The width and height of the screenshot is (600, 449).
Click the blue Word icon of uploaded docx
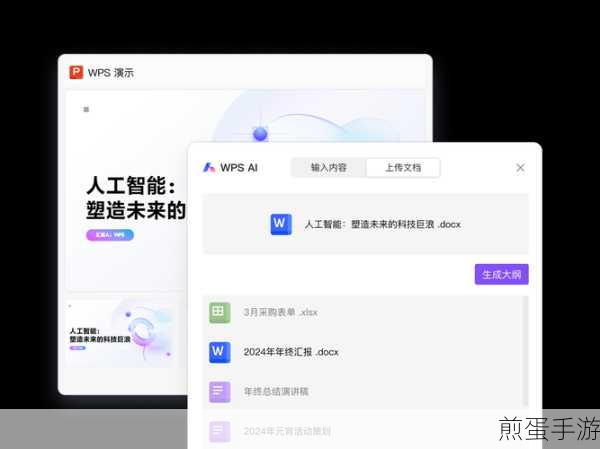tap(281, 224)
